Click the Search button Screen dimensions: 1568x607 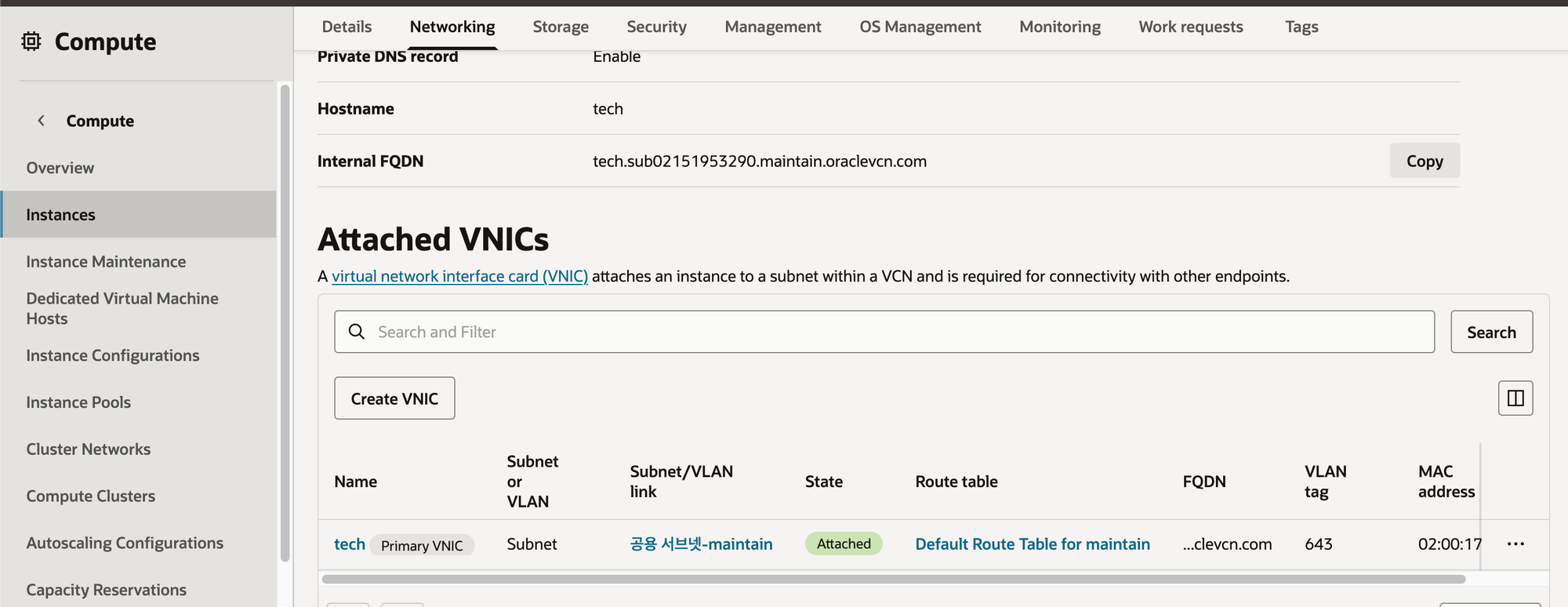coord(1490,333)
